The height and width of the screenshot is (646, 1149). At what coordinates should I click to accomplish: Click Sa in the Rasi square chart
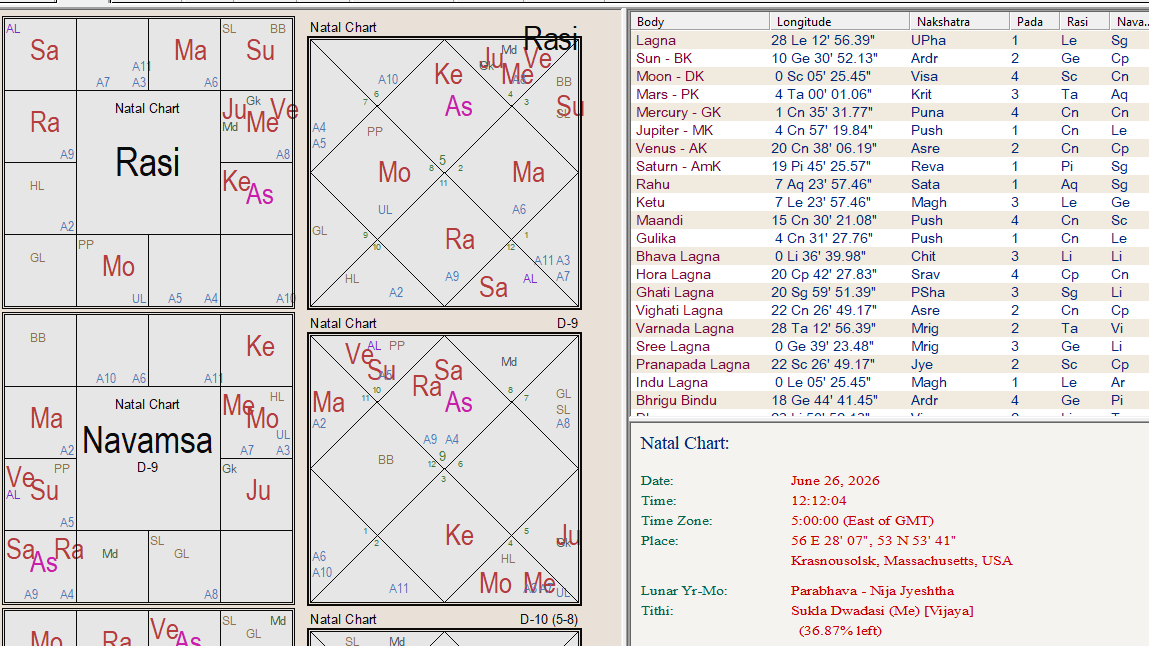[44, 51]
